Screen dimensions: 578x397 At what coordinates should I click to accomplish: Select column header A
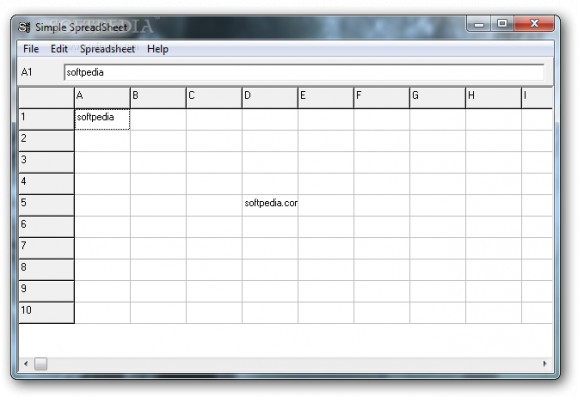pos(102,98)
